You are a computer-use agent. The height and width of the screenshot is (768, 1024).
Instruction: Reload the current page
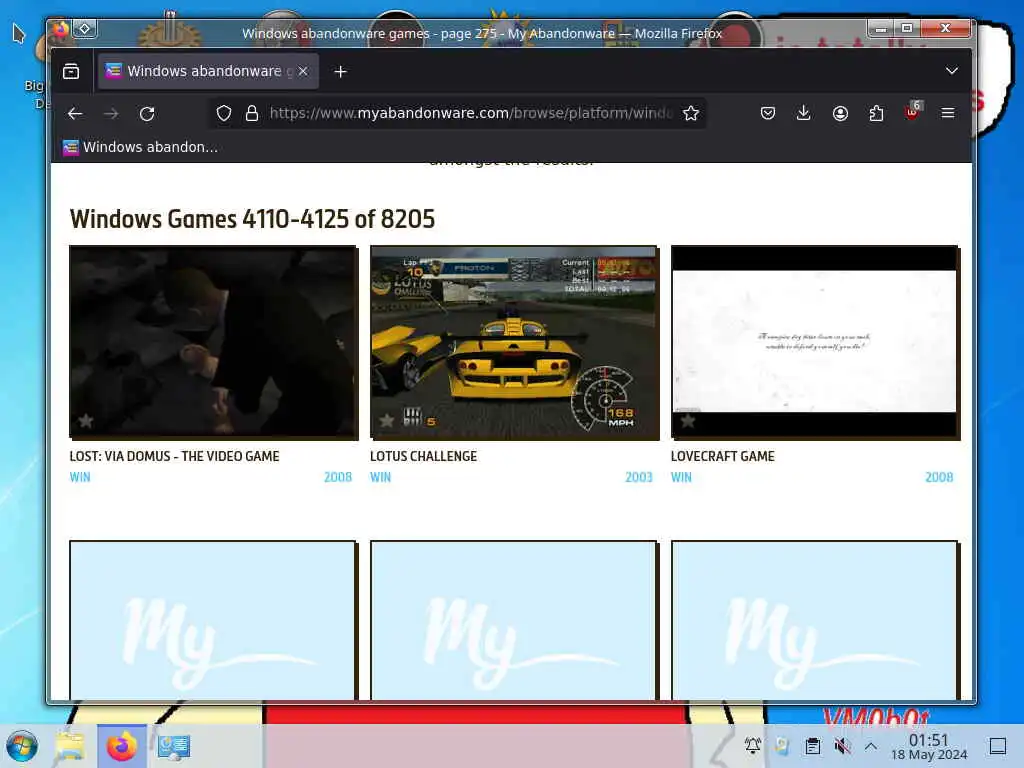147,113
